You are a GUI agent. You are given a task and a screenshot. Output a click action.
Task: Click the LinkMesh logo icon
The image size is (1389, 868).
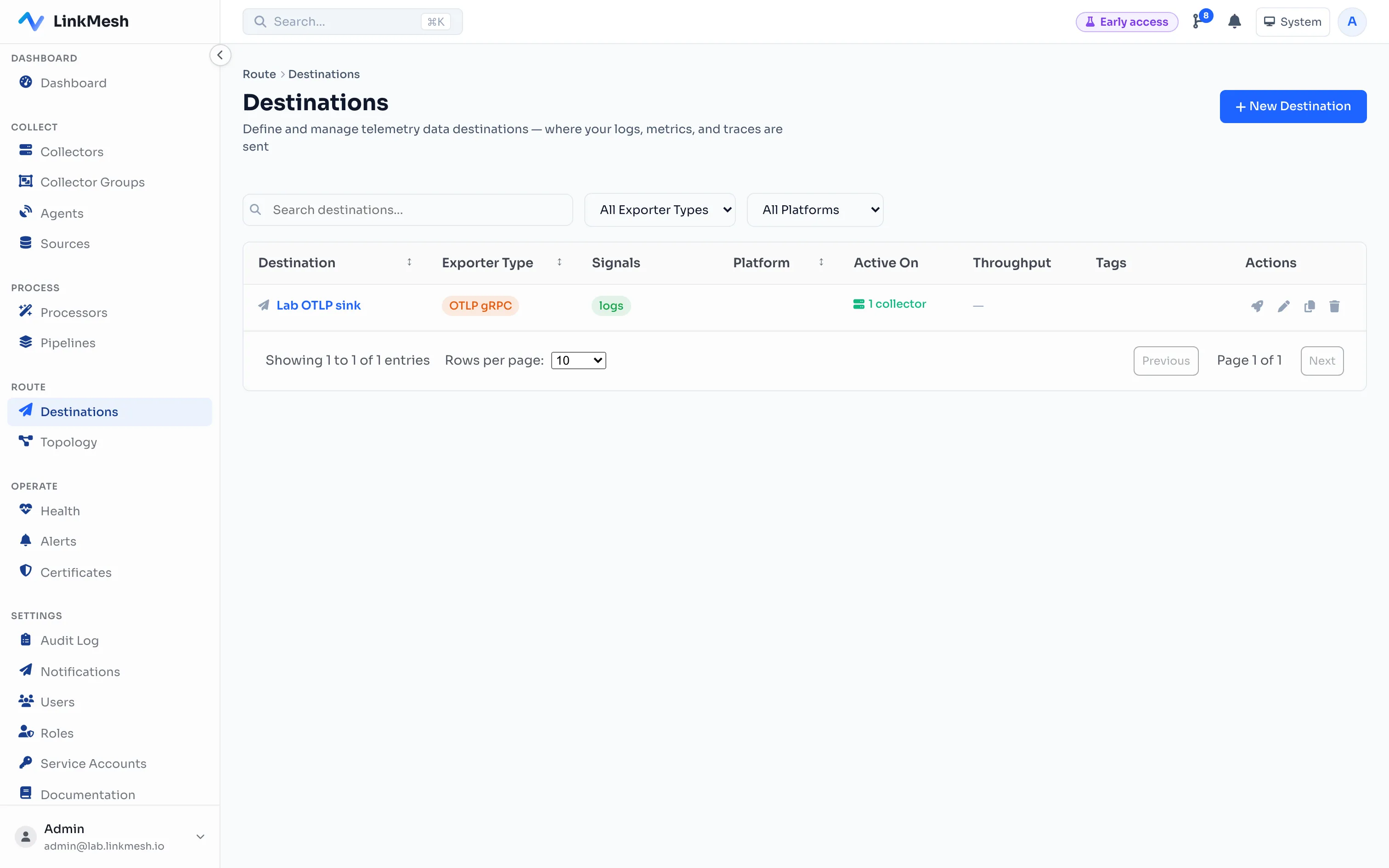click(x=31, y=21)
